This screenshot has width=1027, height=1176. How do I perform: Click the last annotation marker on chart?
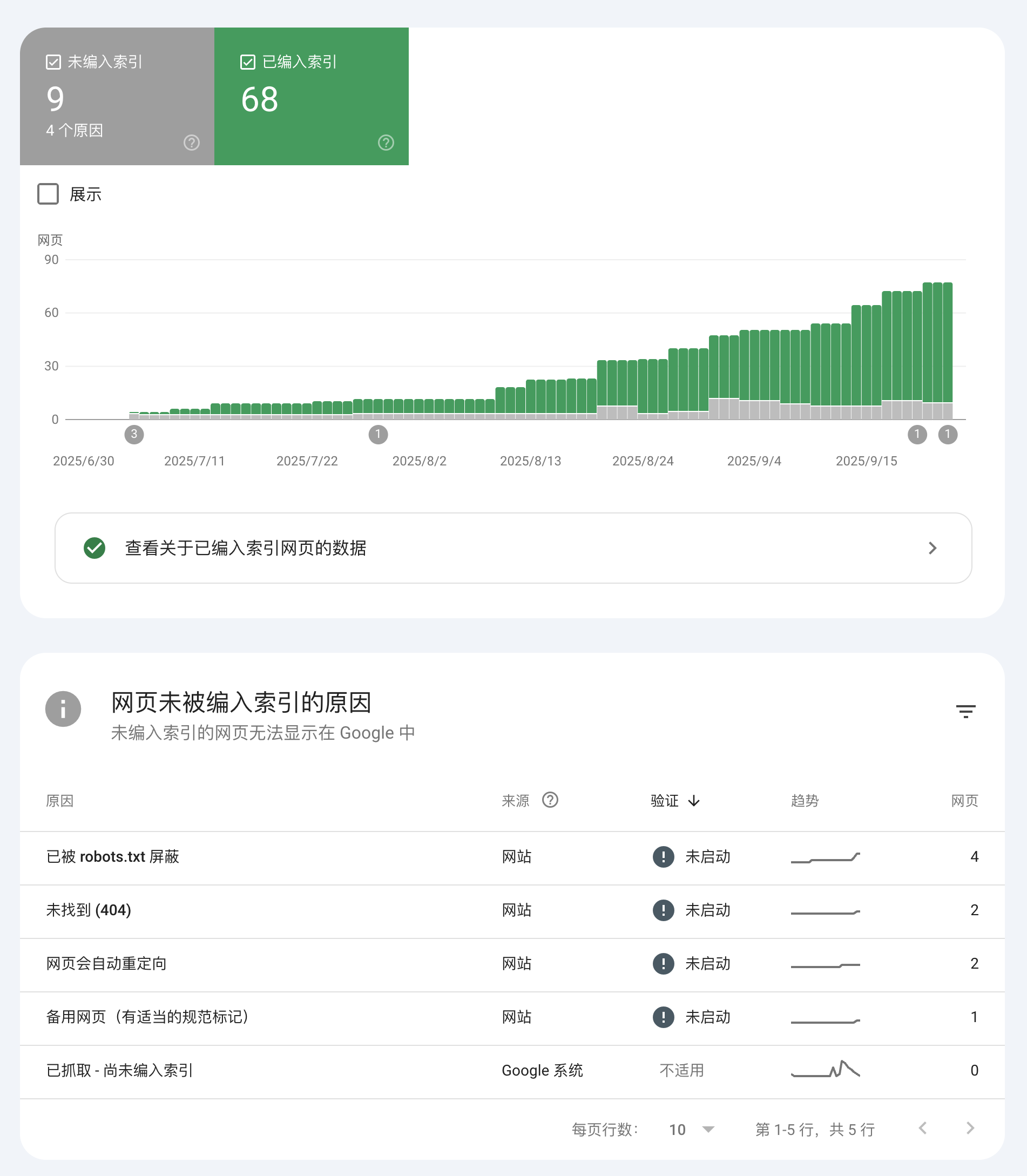tap(948, 435)
